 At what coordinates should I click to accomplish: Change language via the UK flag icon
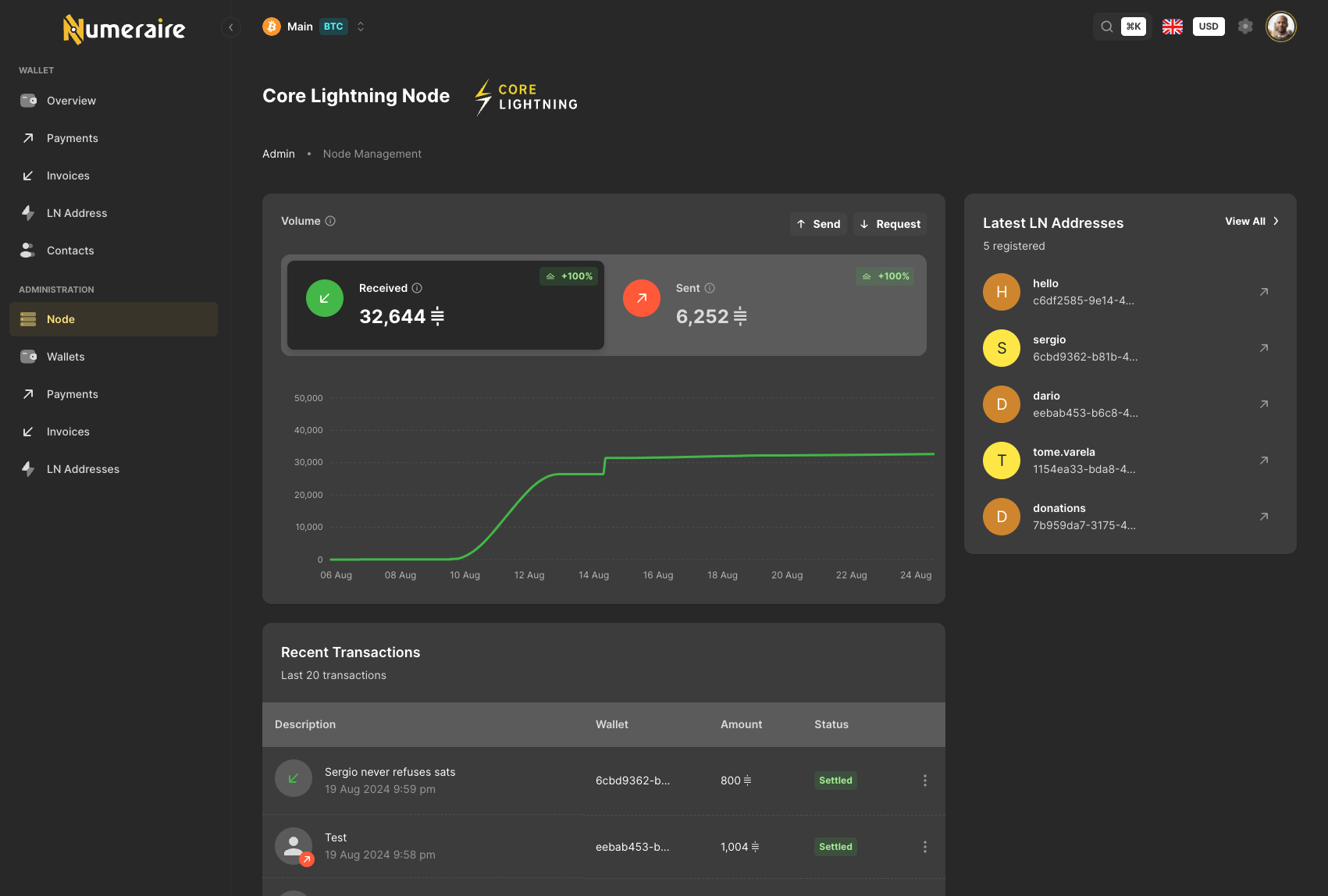(x=1173, y=27)
